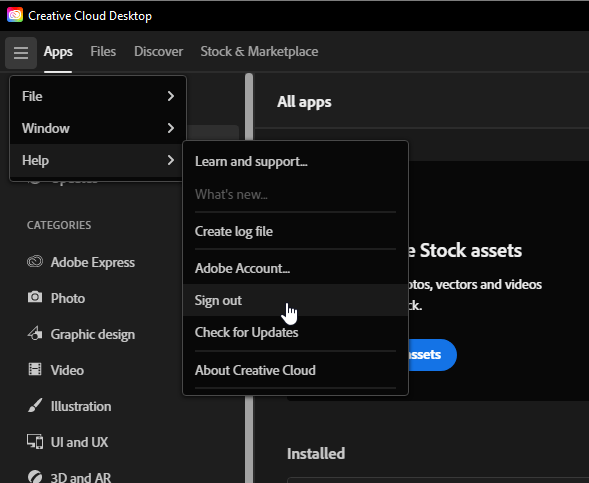
Task: Select the Illustration category label
Action: (81, 406)
